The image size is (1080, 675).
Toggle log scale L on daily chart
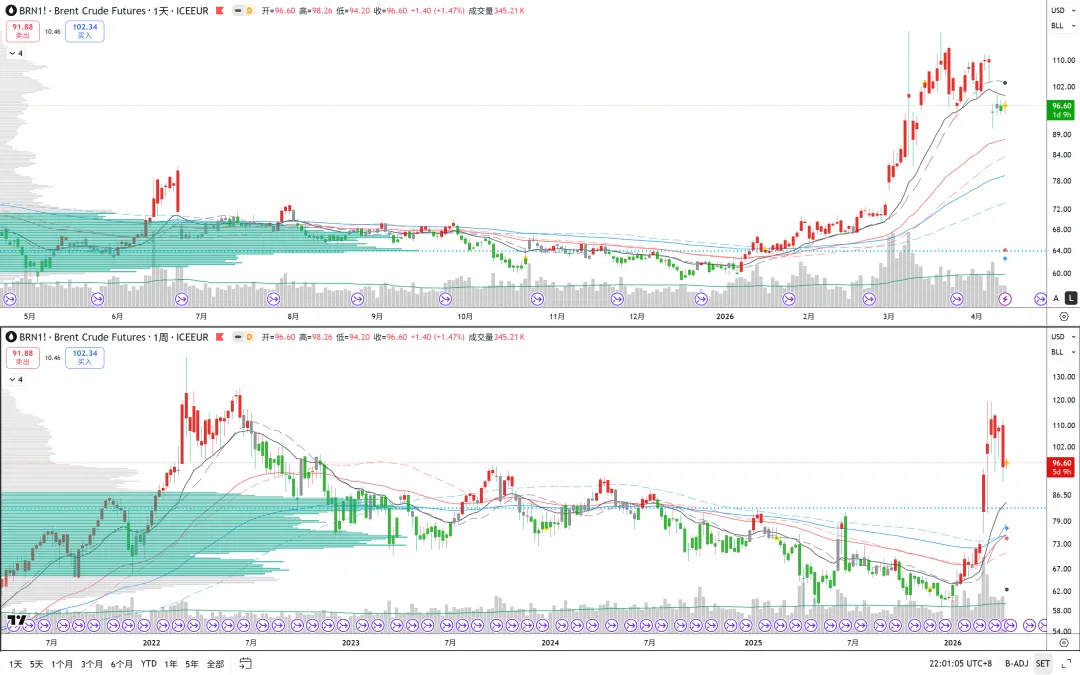point(1071,298)
